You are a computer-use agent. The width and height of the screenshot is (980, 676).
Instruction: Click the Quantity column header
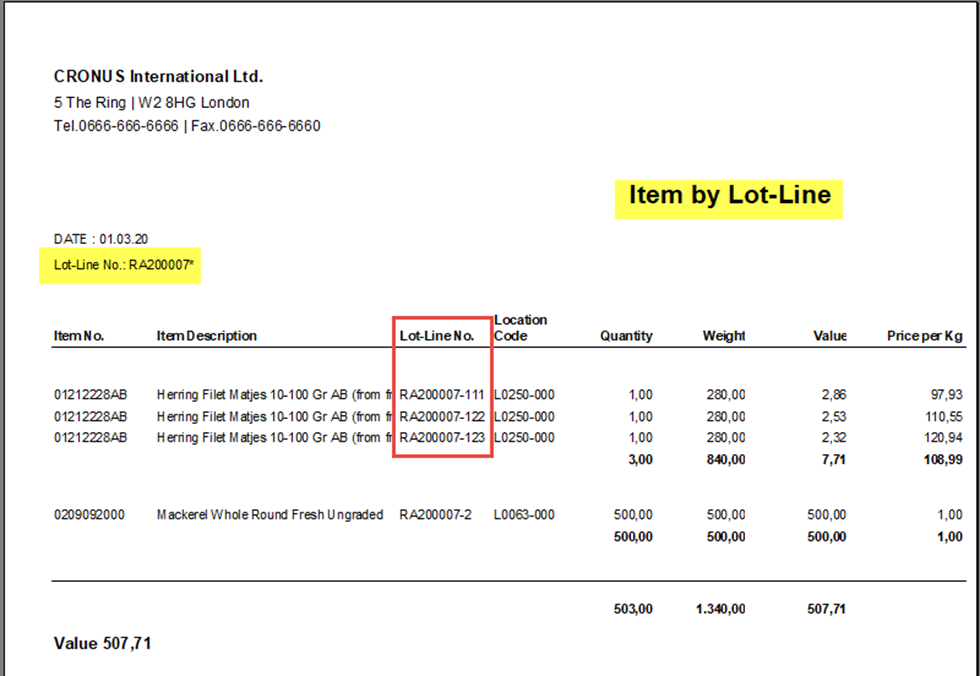[626, 336]
